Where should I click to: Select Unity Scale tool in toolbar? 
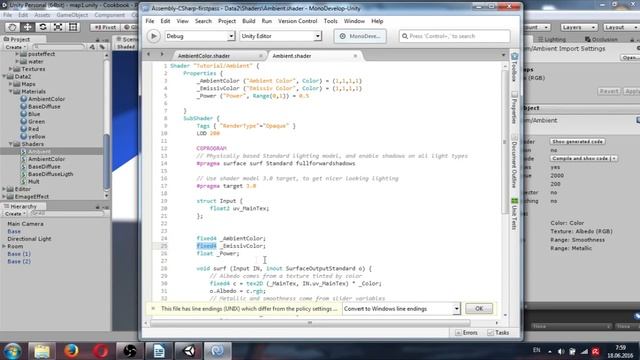[x=58, y=27]
